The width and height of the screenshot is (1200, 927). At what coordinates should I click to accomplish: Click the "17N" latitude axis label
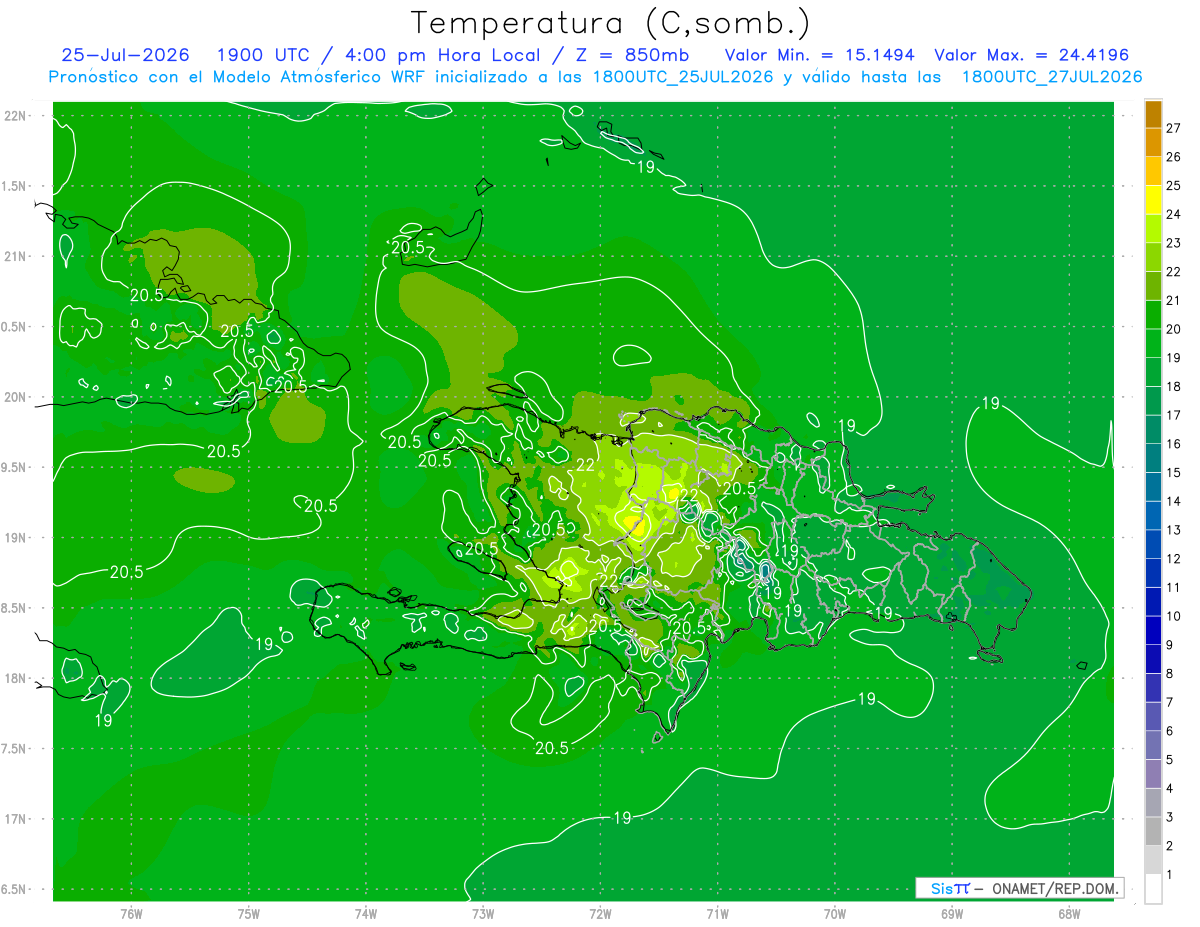click(17, 819)
